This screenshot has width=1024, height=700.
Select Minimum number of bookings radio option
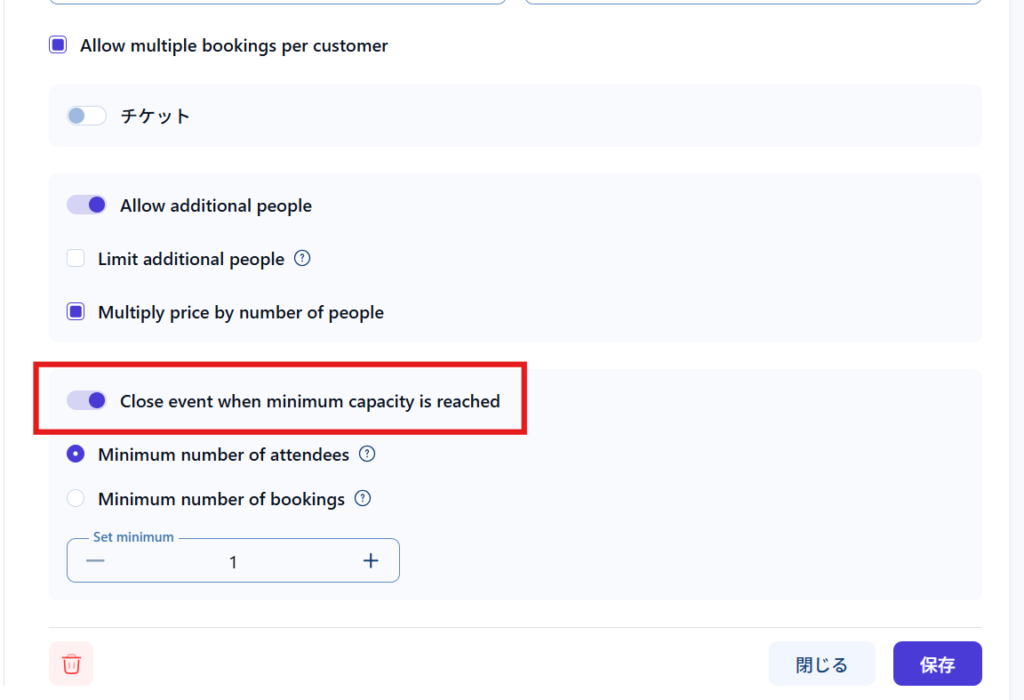[x=76, y=498]
